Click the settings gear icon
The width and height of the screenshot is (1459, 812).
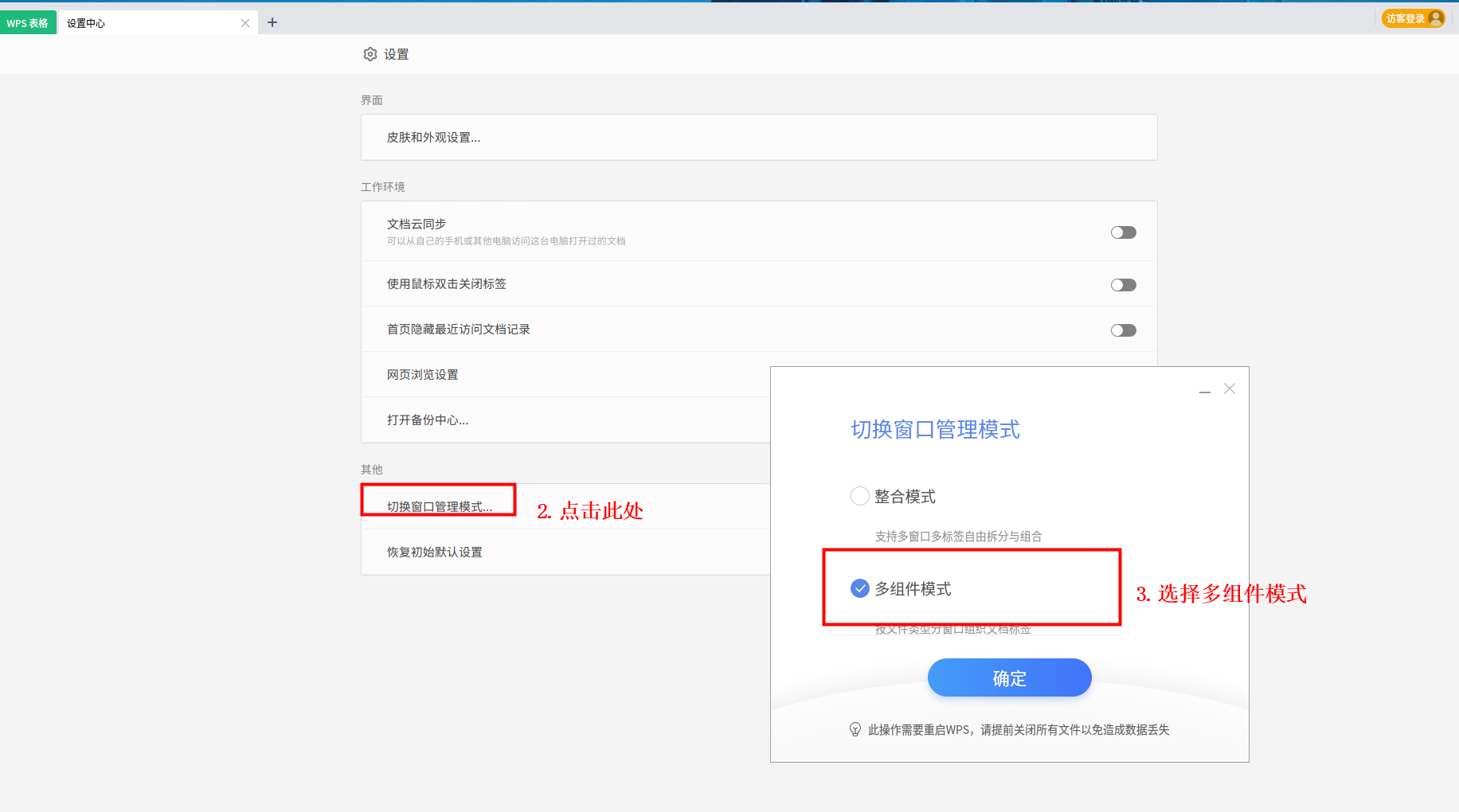[370, 54]
